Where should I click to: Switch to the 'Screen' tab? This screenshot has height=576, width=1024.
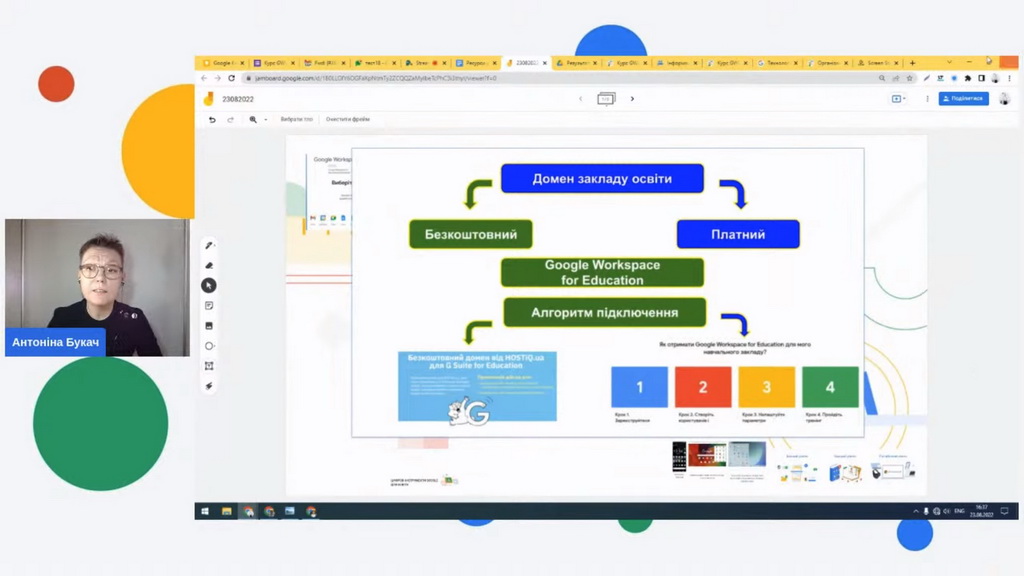[877, 63]
